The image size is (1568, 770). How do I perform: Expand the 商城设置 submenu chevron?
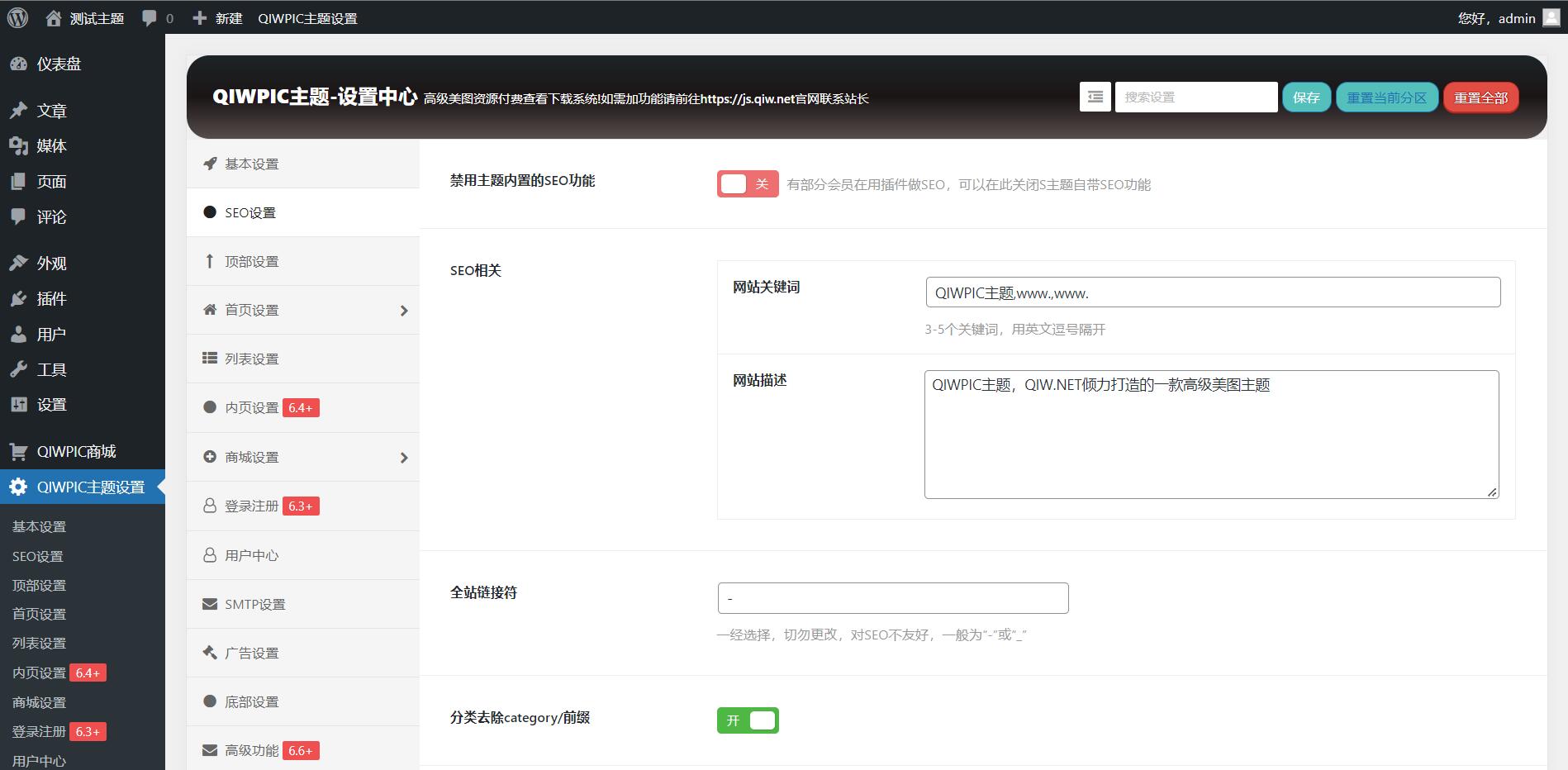404,458
